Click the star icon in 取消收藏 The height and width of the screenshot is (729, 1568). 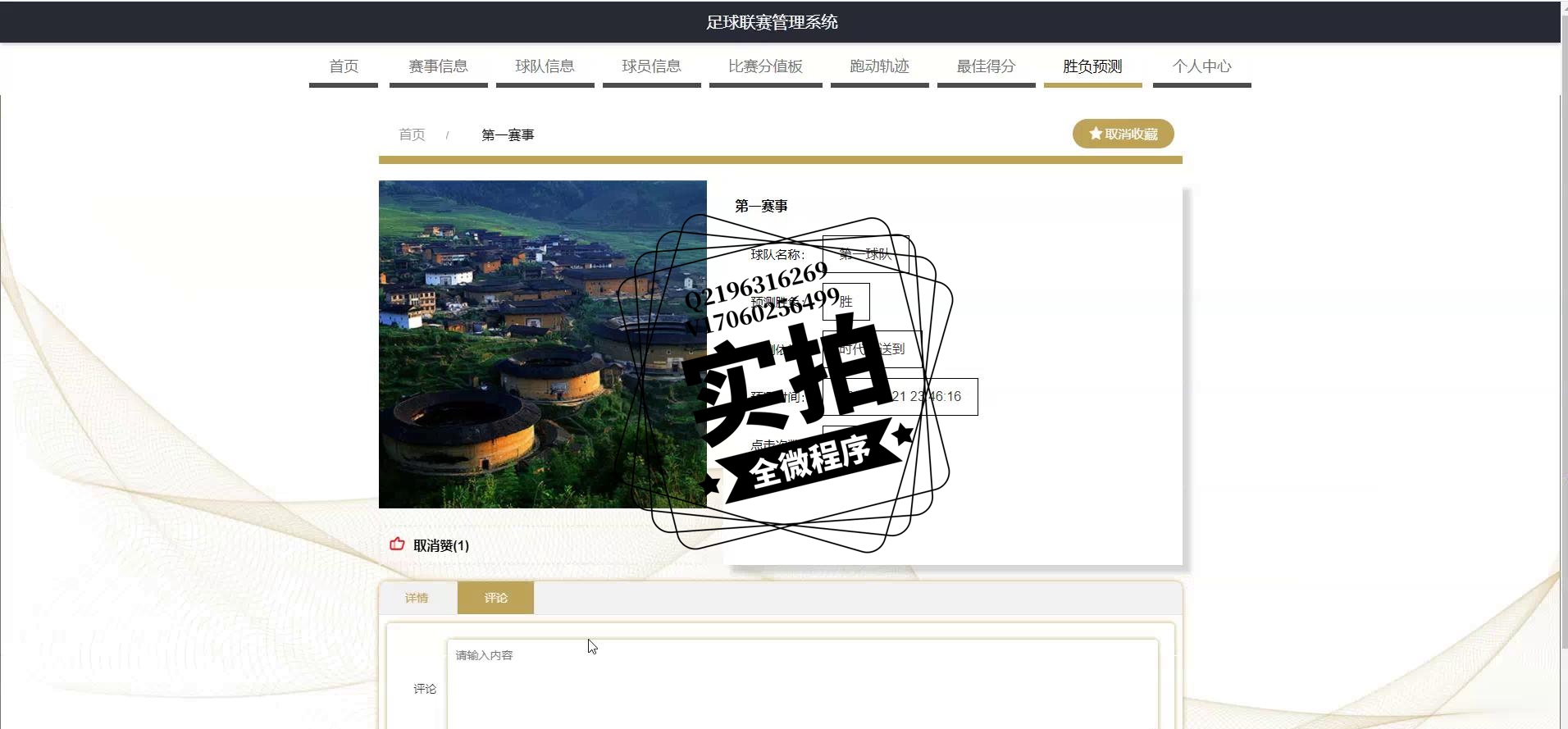tap(1095, 134)
